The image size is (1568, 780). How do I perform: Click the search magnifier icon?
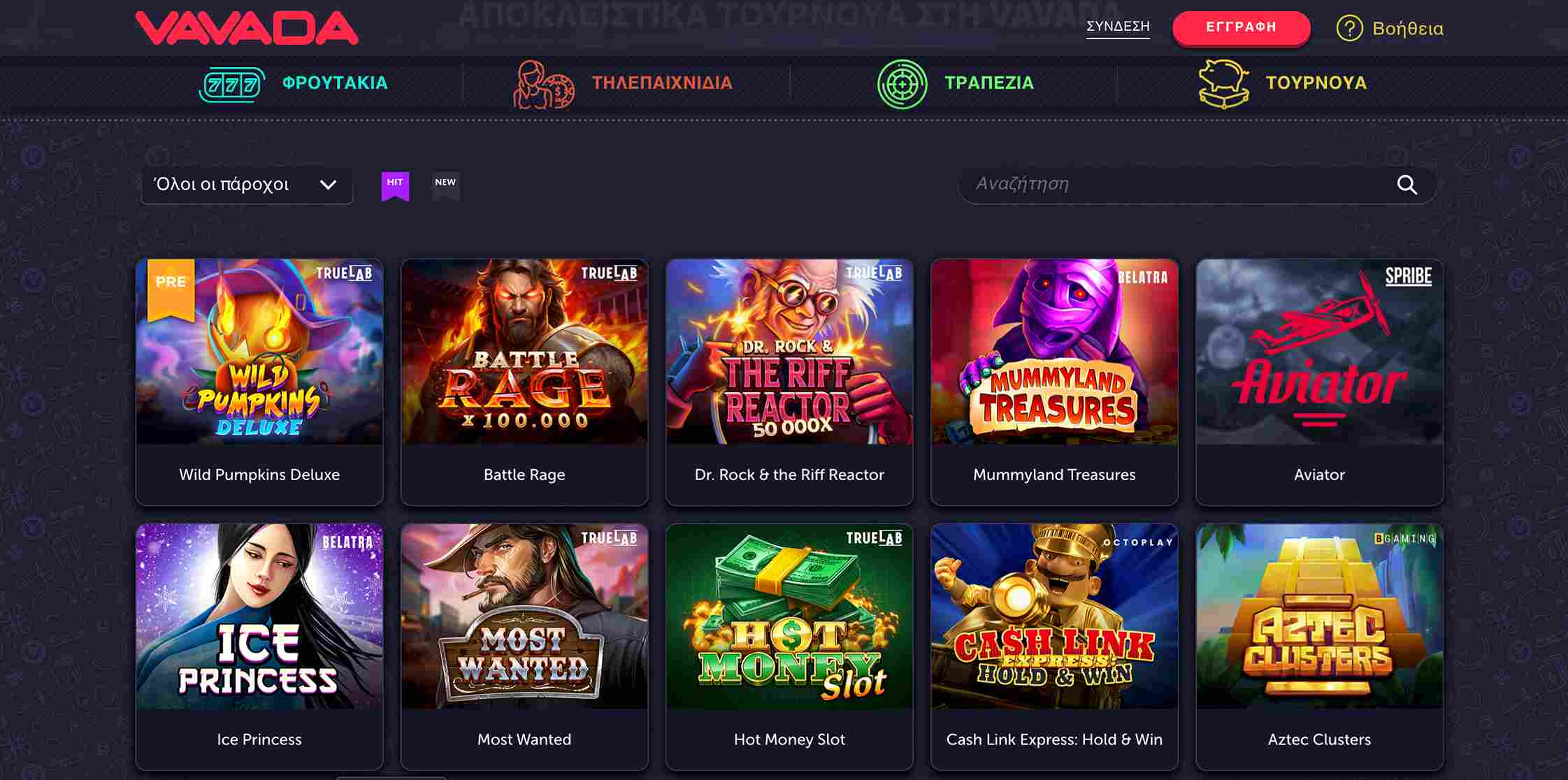(1407, 185)
